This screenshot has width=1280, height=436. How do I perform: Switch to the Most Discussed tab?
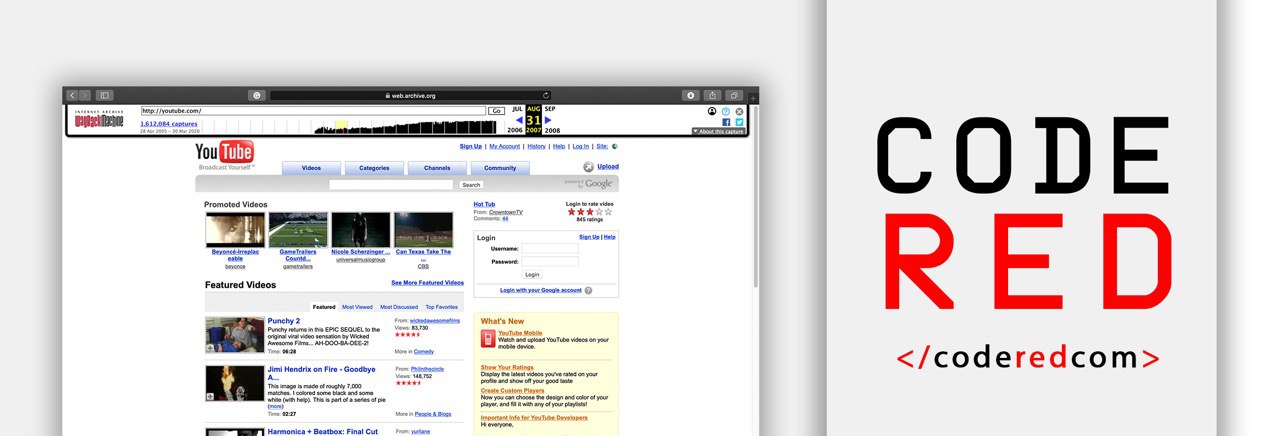point(399,307)
